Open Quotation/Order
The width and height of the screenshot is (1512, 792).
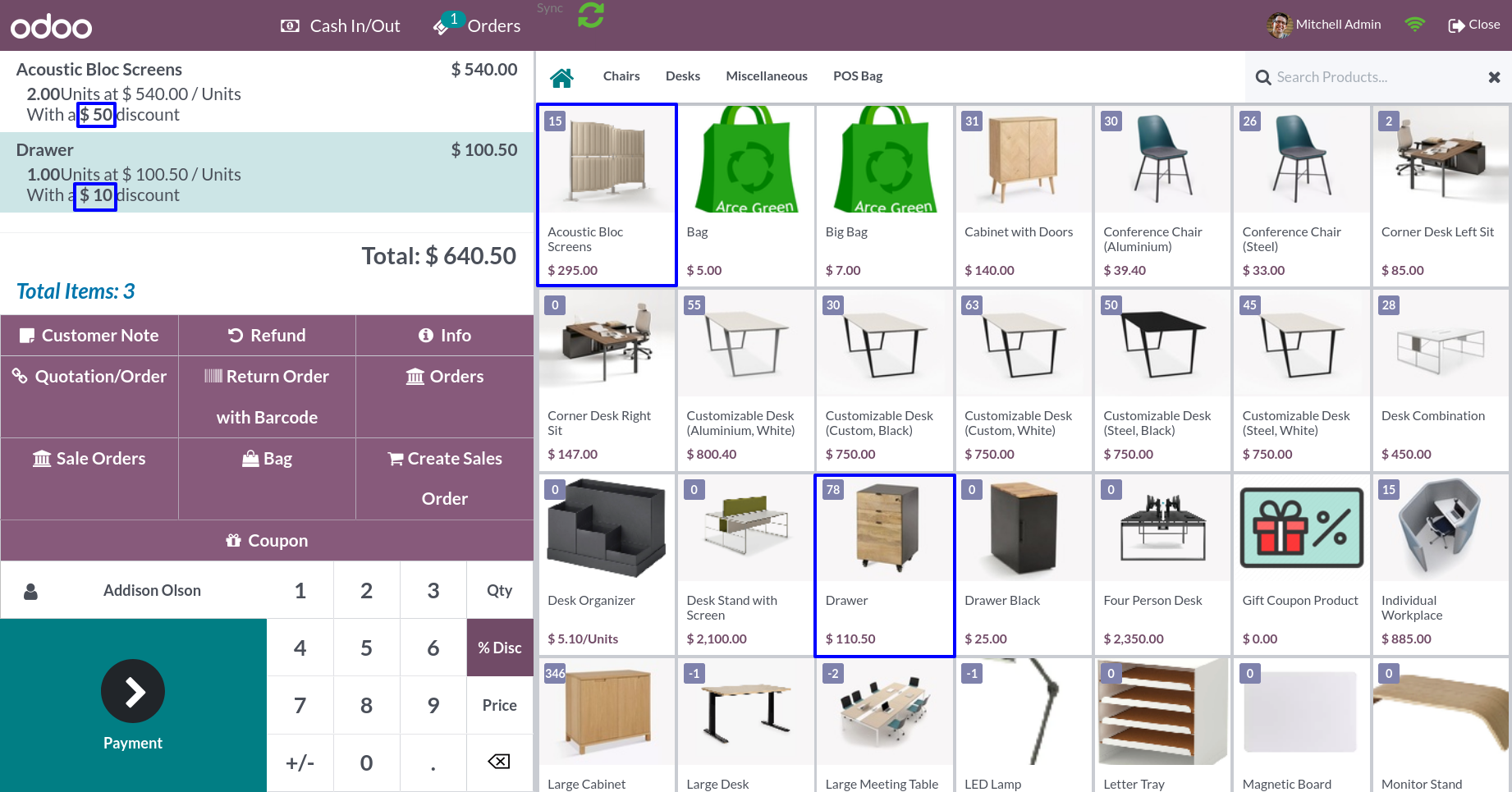(x=89, y=396)
